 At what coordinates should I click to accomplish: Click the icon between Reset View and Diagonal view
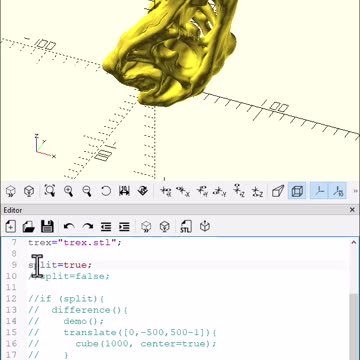coord(124,191)
